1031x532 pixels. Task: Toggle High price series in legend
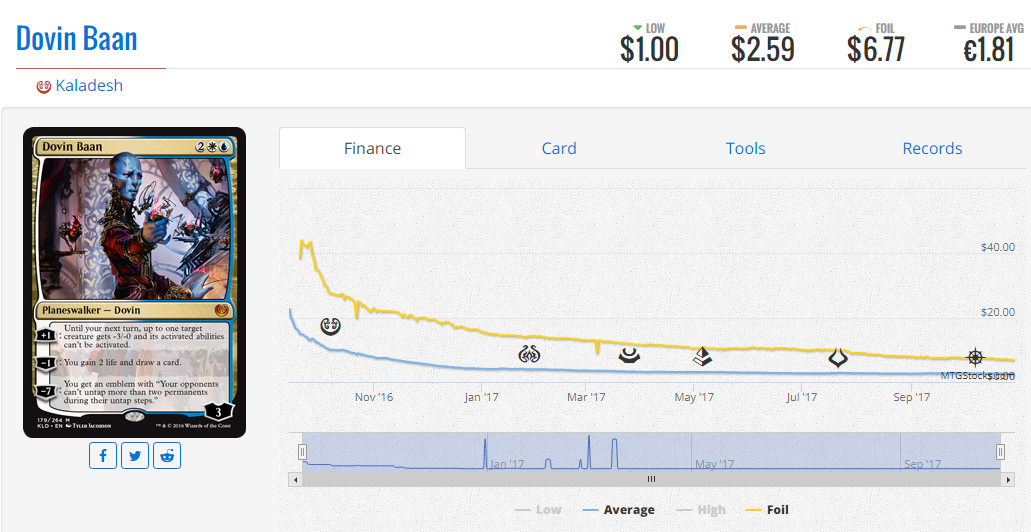tap(700, 510)
